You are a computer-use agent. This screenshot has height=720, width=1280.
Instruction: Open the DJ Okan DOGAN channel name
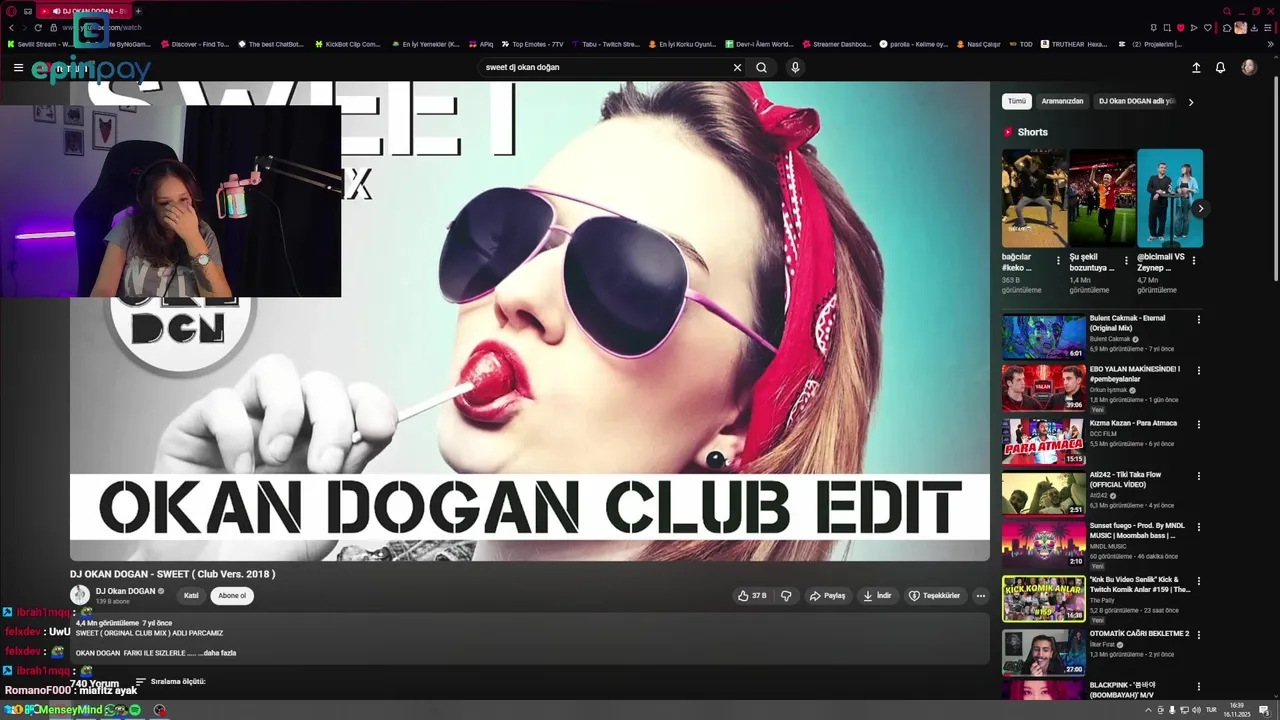coord(125,591)
